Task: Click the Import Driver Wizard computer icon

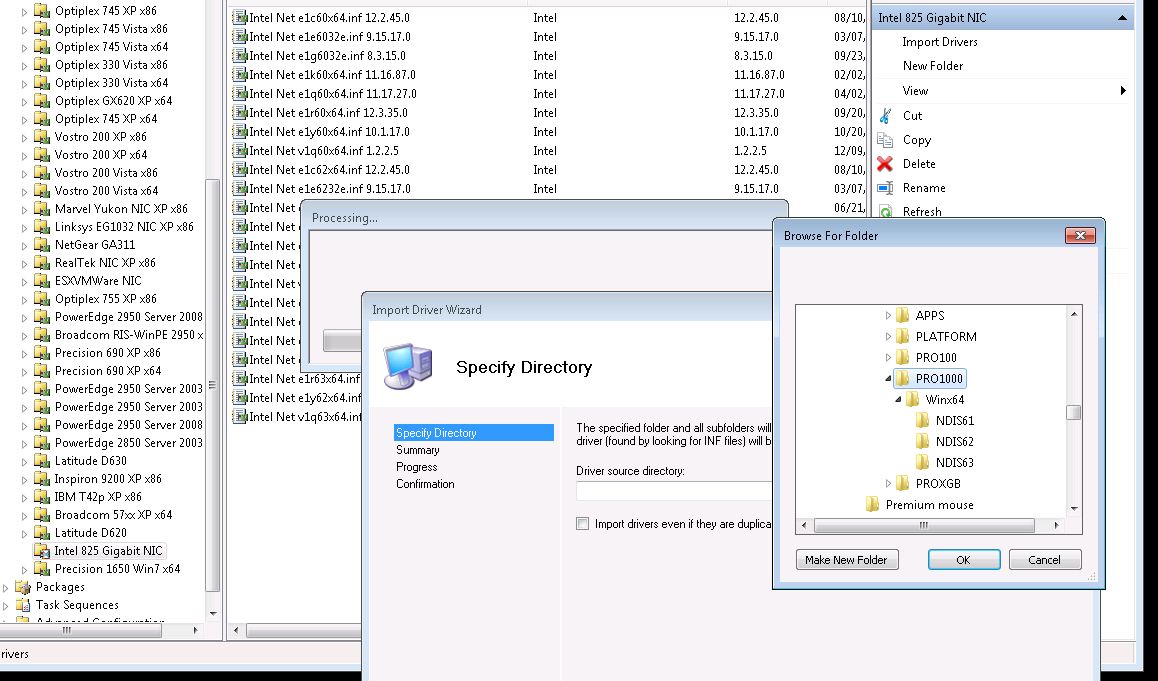Action: coord(408,366)
